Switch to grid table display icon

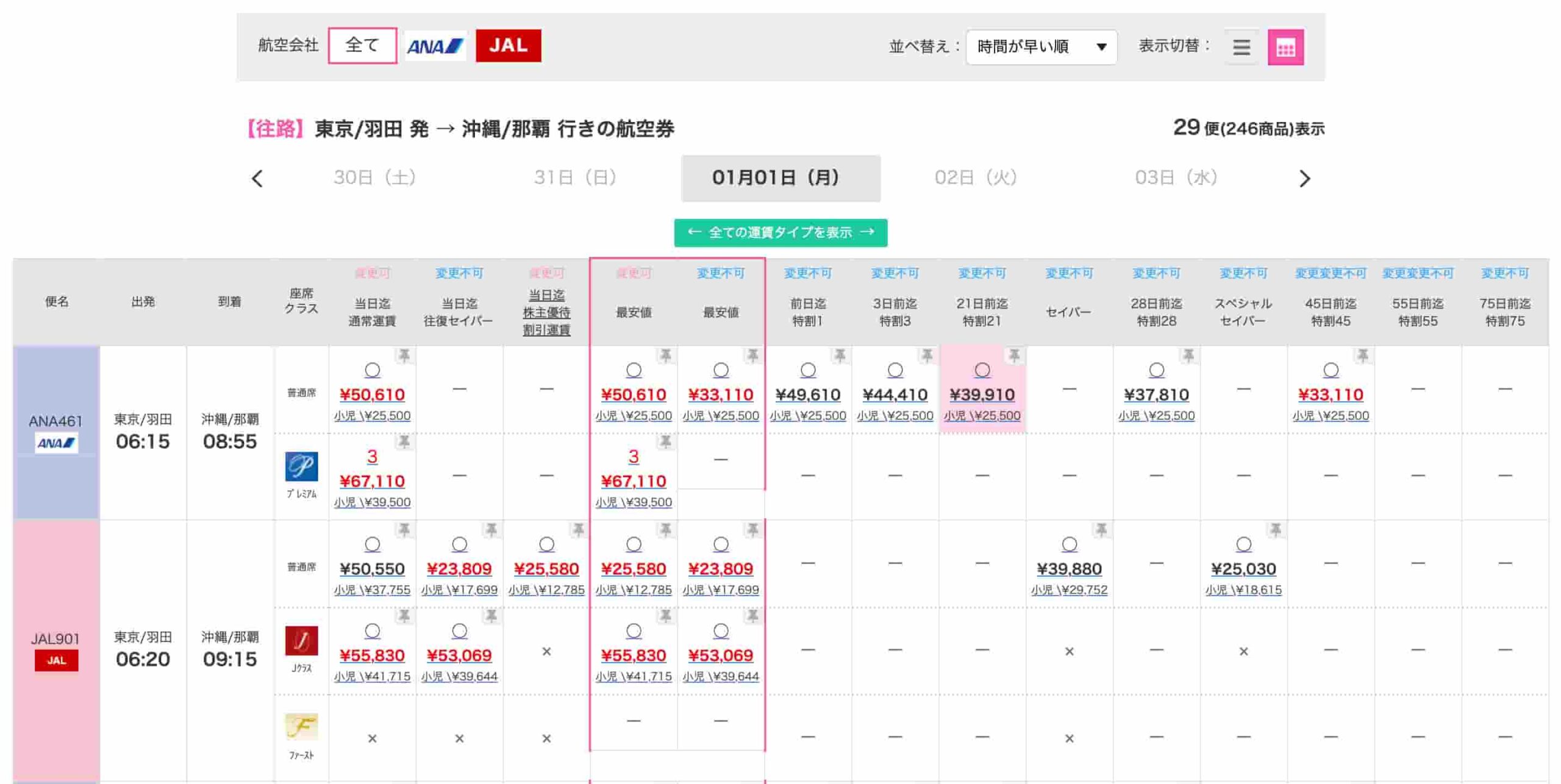click(x=1285, y=47)
